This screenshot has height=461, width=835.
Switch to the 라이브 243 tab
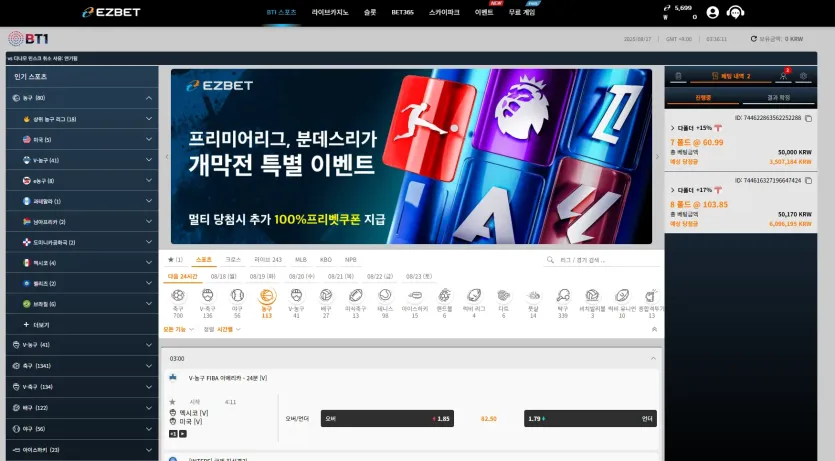point(267,260)
